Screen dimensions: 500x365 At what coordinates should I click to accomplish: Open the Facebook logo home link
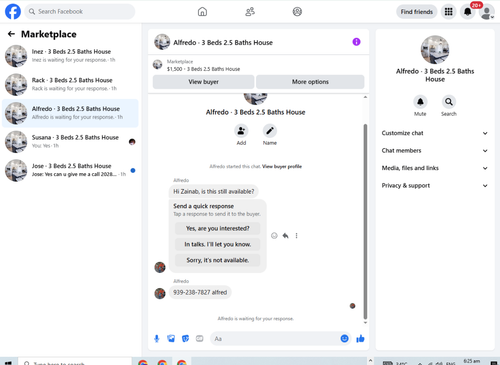point(13,11)
